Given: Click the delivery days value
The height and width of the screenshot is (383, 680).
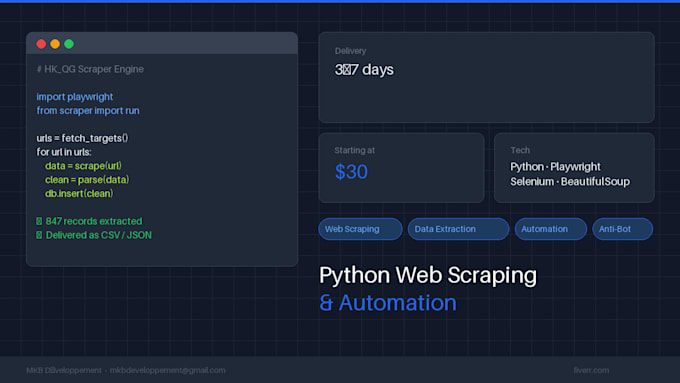Looking at the screenshot, I should [364, 70].
